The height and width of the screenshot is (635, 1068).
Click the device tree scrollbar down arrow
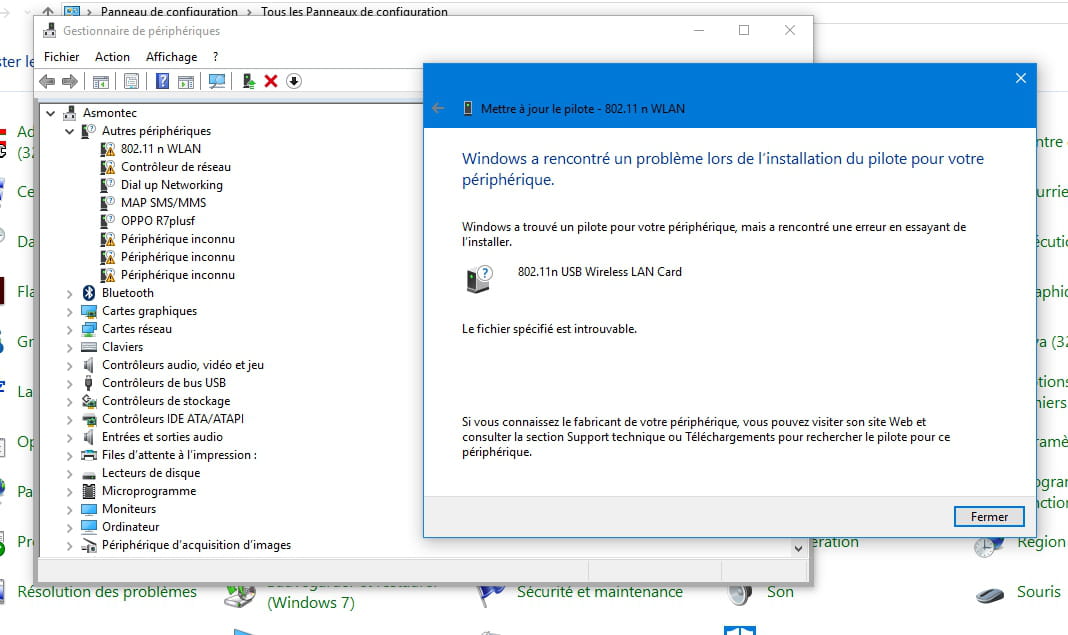coord(798,548)
